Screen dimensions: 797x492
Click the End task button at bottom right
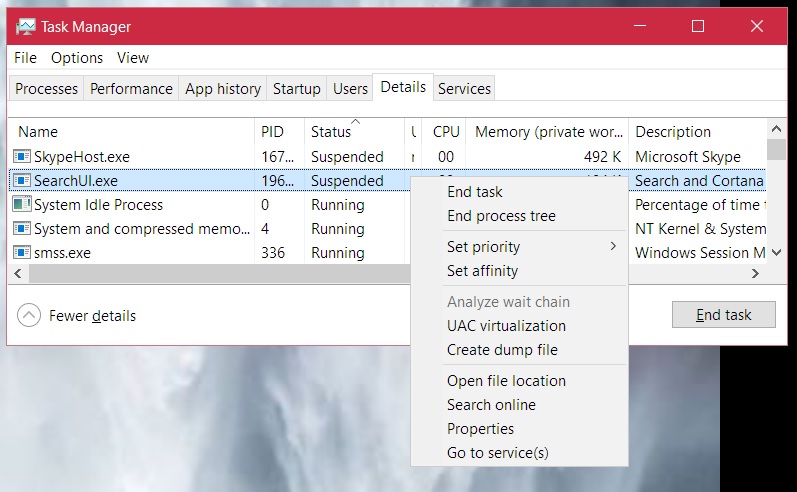(x=723, y=315)
